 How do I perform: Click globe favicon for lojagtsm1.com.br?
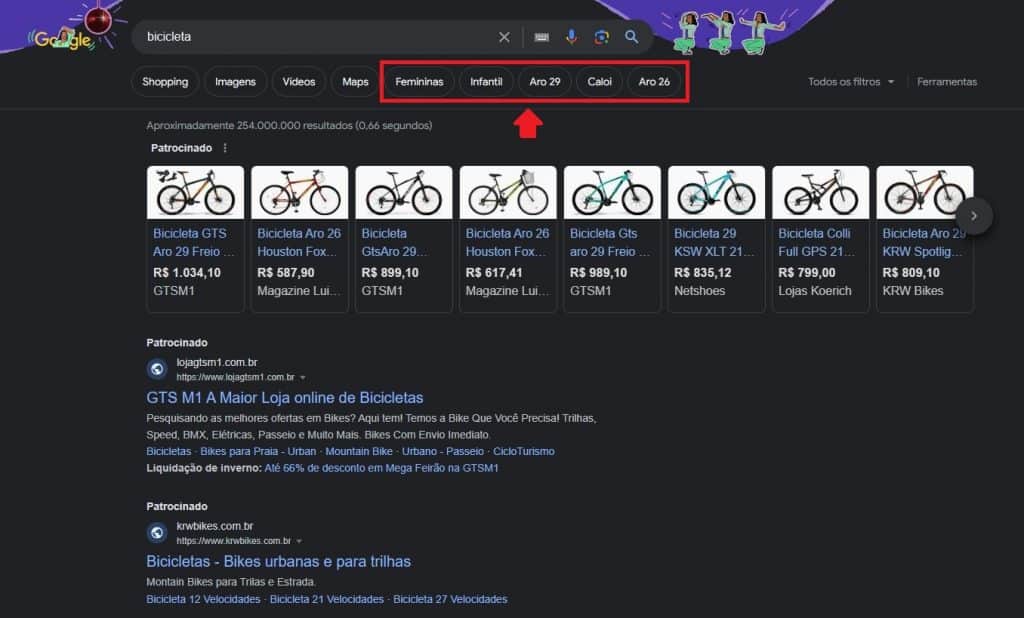click(157, 369)
